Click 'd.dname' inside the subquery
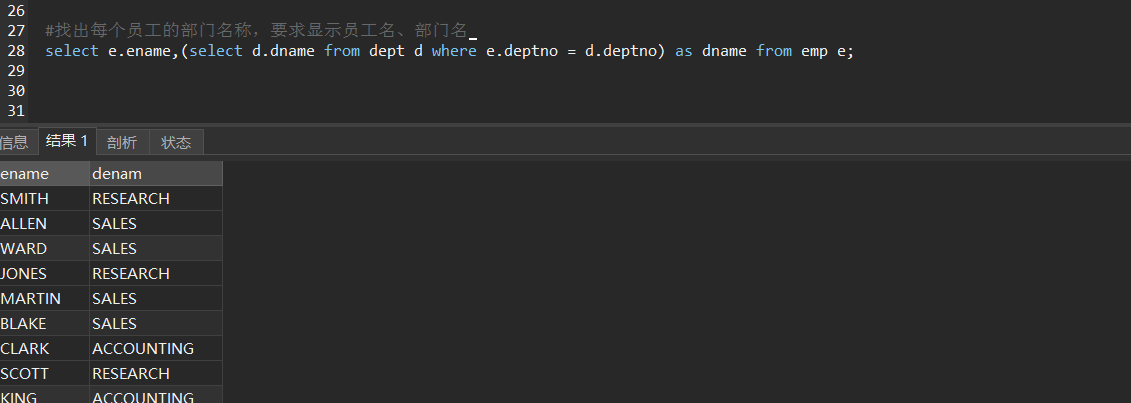This screenshot has height=403, width=1131. [x=283, y=51]
